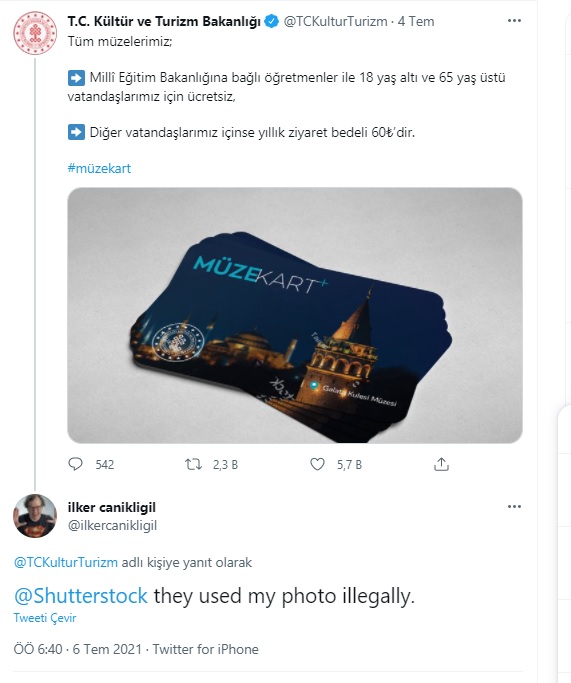Open the three-dot menu on the ministry tweet
Screen dimensions: 571x683
(514, 20)
